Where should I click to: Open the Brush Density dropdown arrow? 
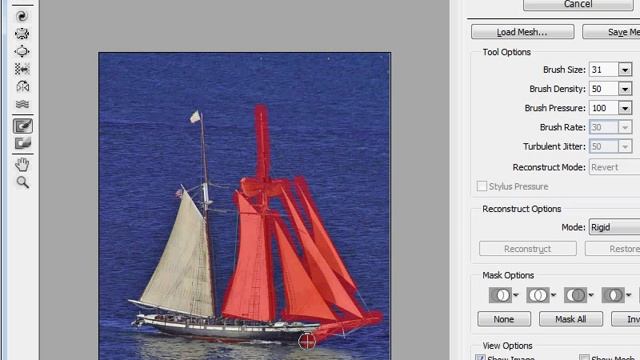point(625,89)
